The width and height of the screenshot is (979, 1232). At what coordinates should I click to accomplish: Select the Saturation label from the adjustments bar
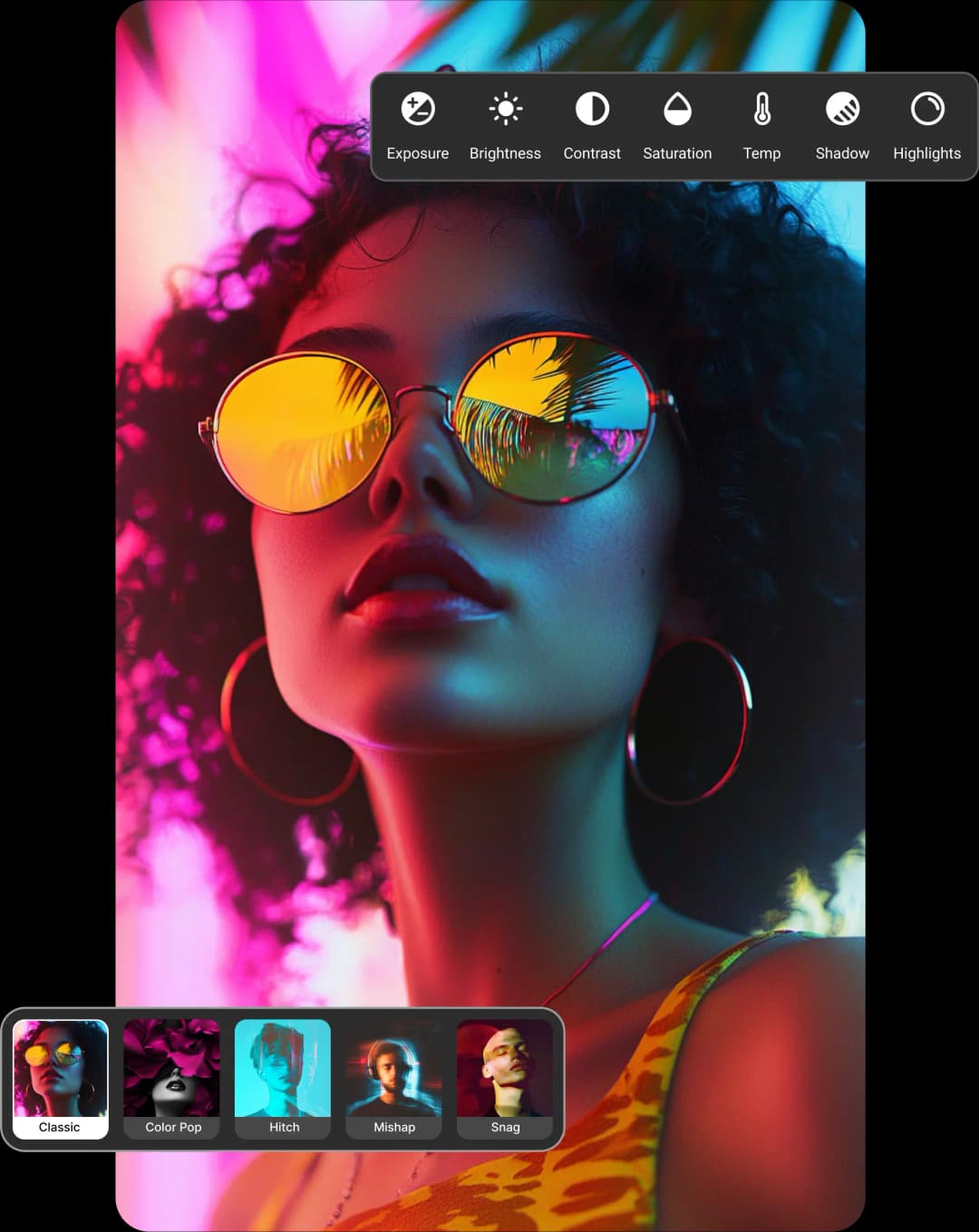[677, 153]
